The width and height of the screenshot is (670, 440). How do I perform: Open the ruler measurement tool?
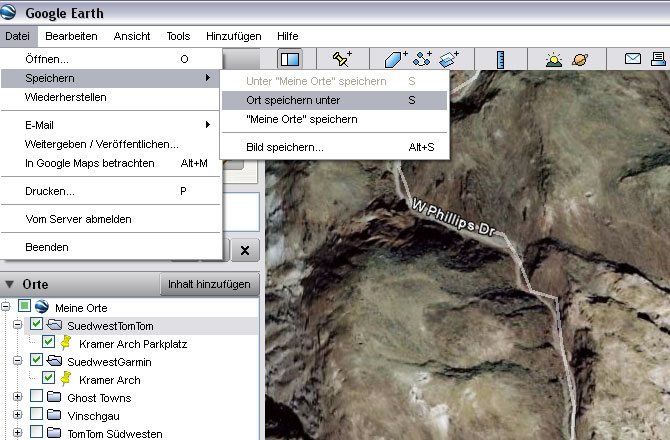click(x=500, y=59)
